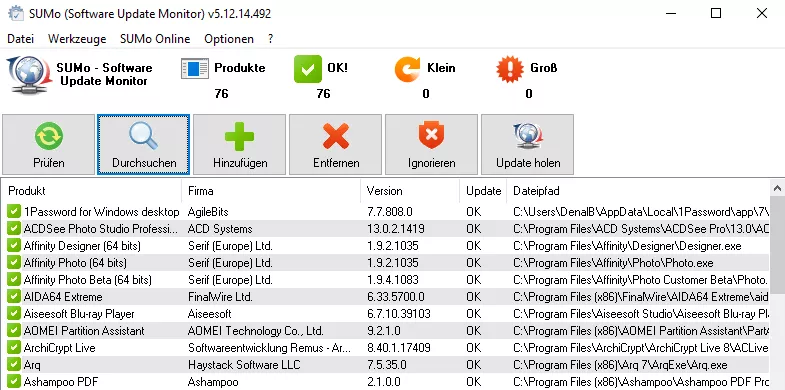Click the red X Entfernen icon
The height and width of the screenshot is (390, 785).
[336, 136]
